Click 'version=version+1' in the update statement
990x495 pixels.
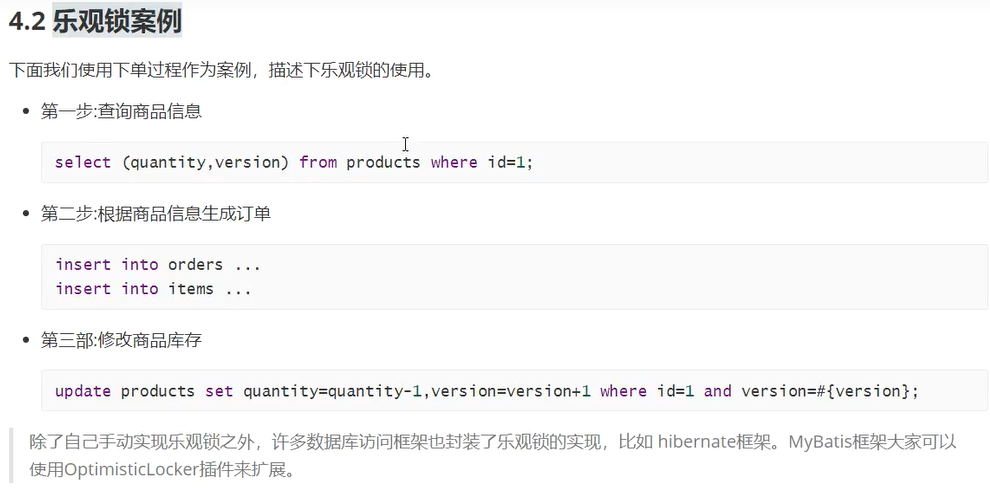point(511,391)
